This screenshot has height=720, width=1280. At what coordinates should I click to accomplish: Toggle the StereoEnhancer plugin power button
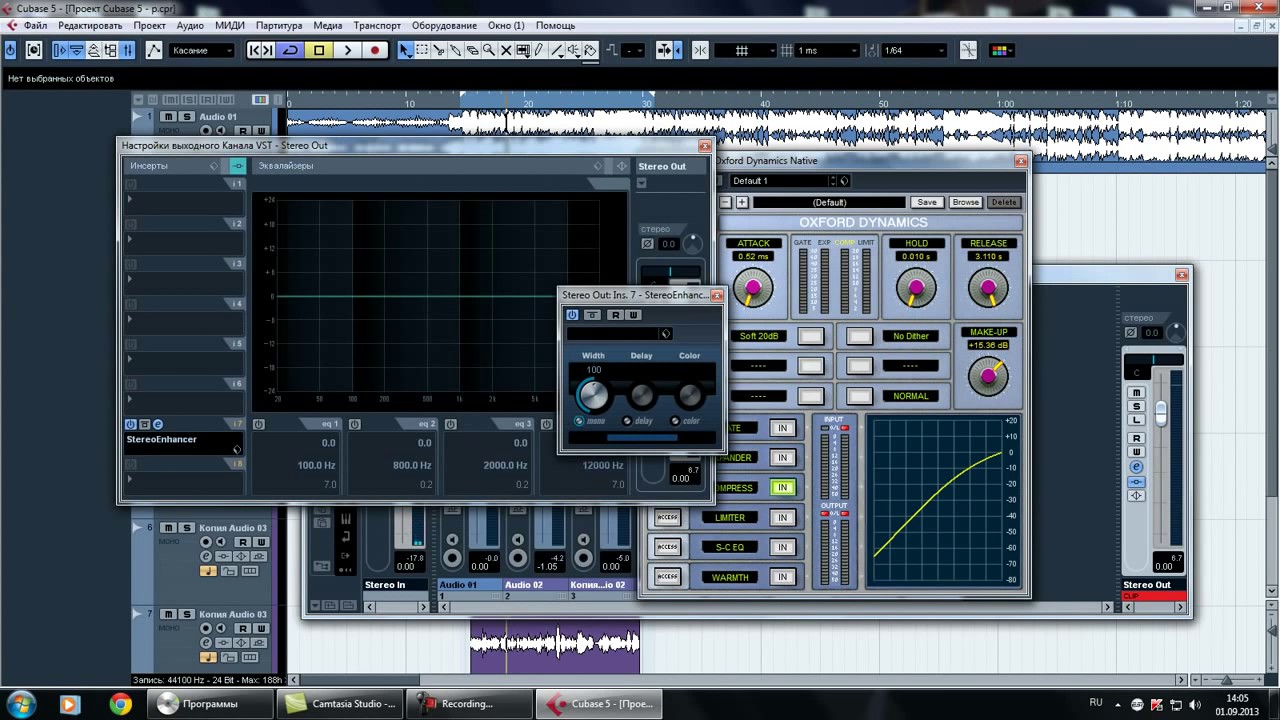(x=572, y=315)
